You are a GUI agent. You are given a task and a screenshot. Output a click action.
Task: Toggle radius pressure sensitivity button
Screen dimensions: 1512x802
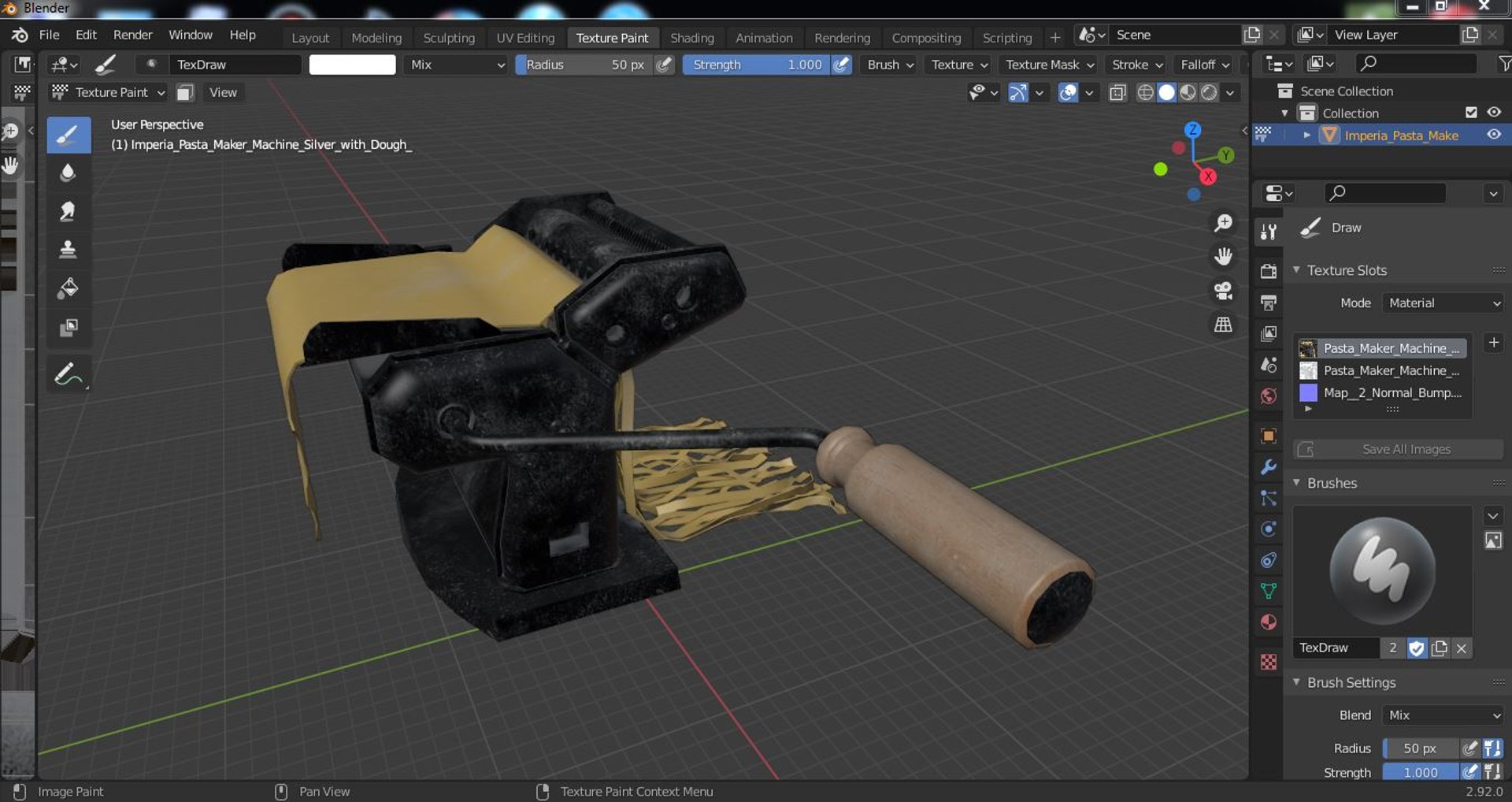(x=665, y=65)
